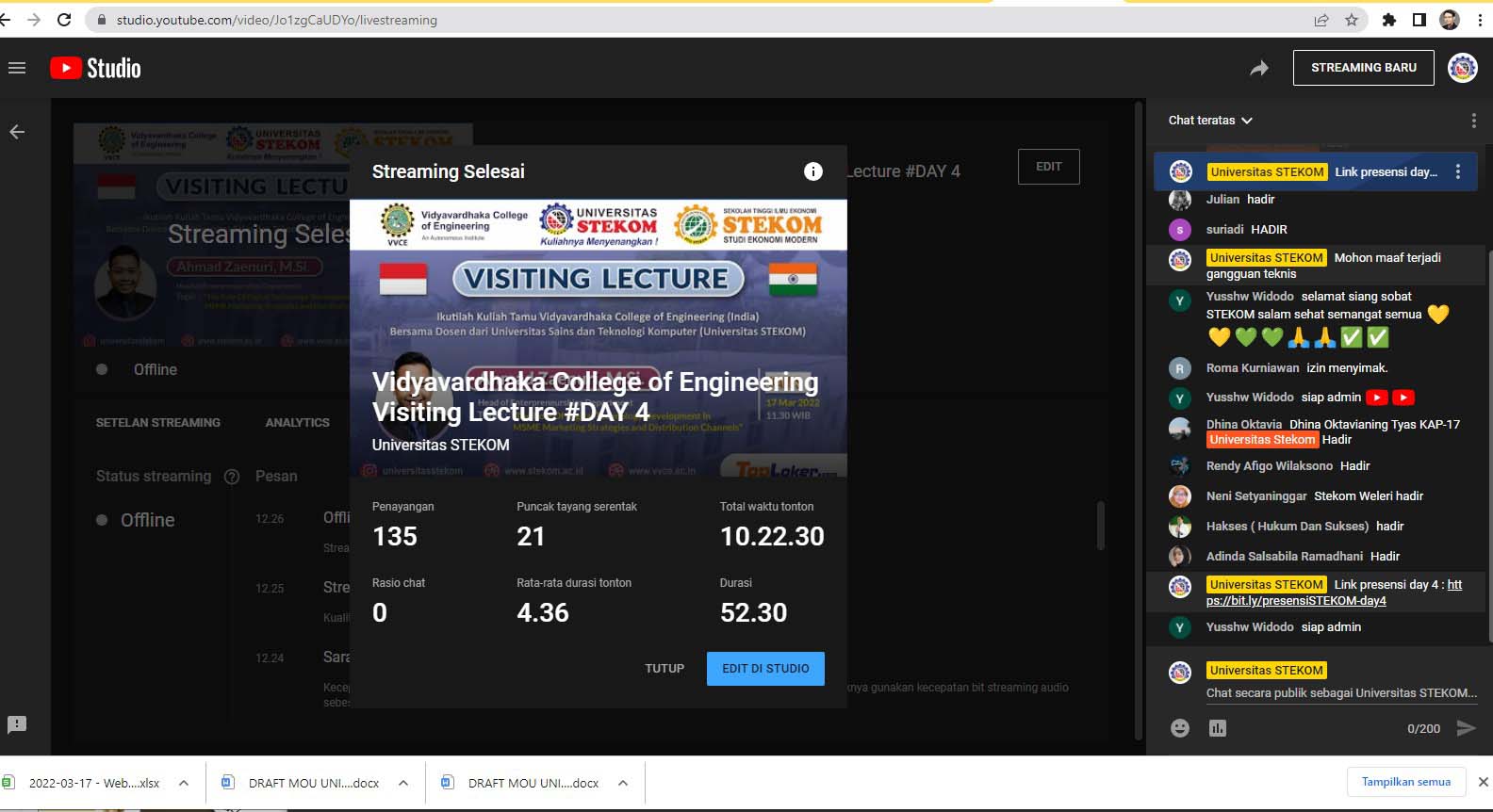1493x812 pixels.
Task: Click Hakses (Hukum Dan Sukses) chat message
Action: coord(1316,527)
